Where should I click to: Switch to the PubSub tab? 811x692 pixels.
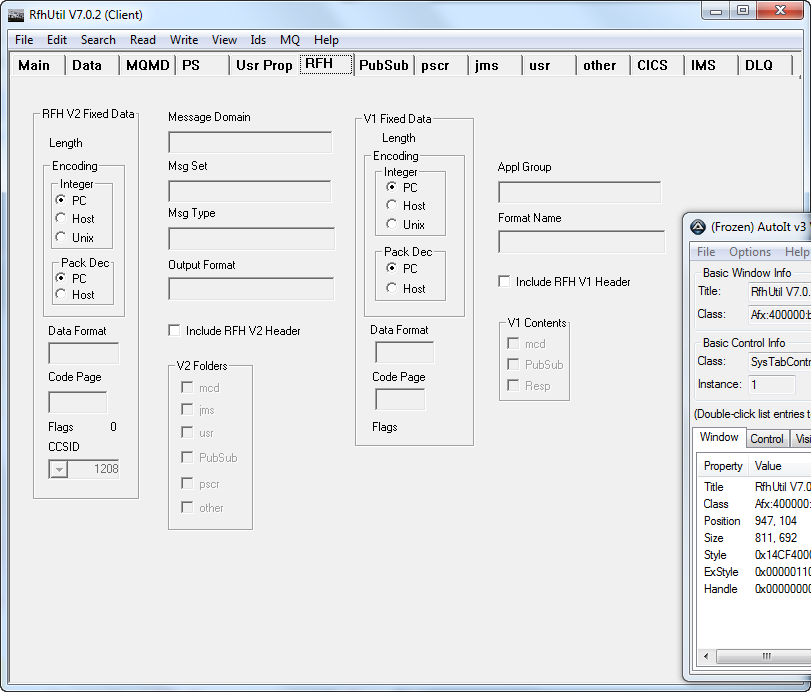(383, 65)
